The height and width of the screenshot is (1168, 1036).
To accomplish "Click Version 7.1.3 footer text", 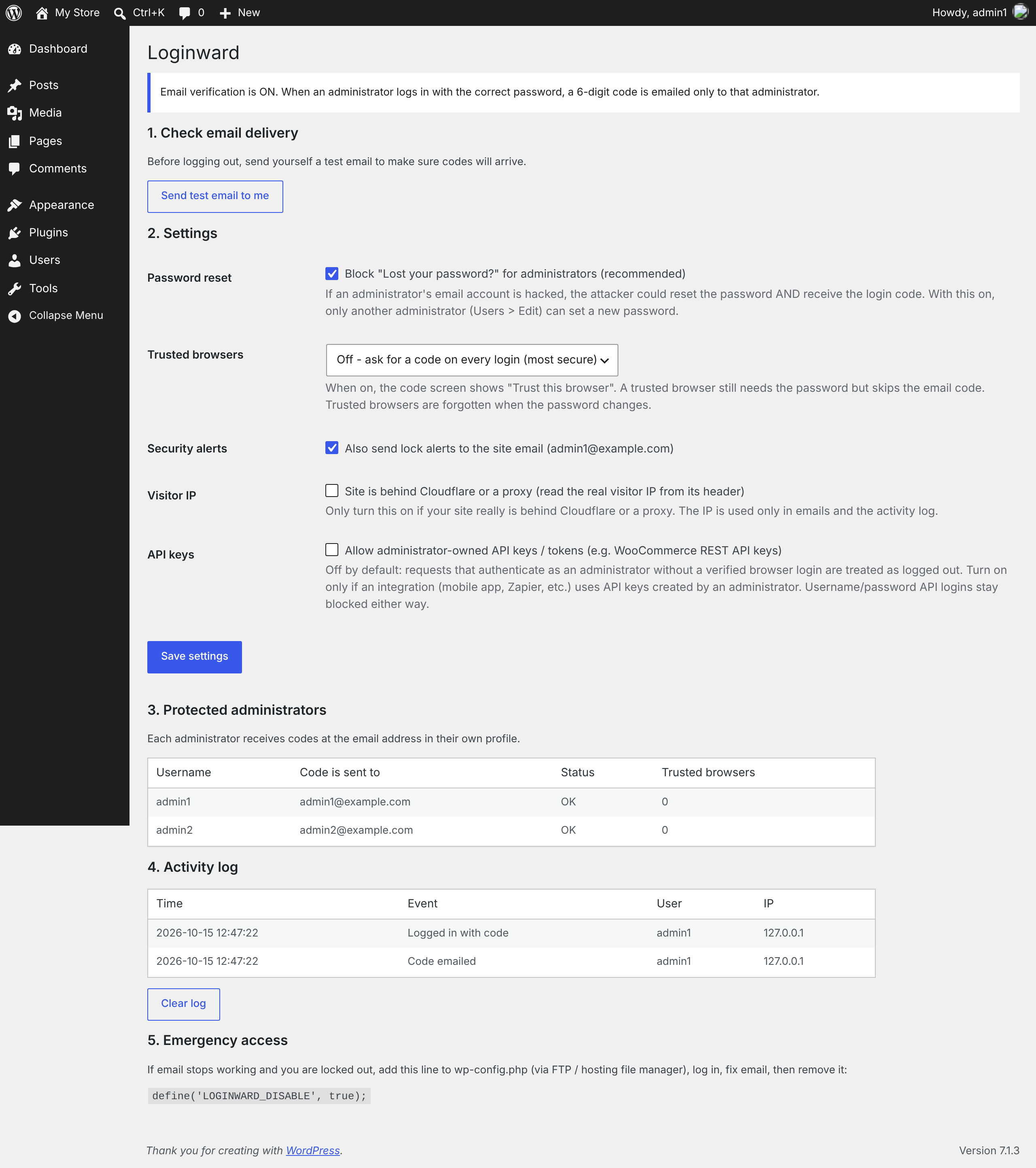I will pos(989,1150).
